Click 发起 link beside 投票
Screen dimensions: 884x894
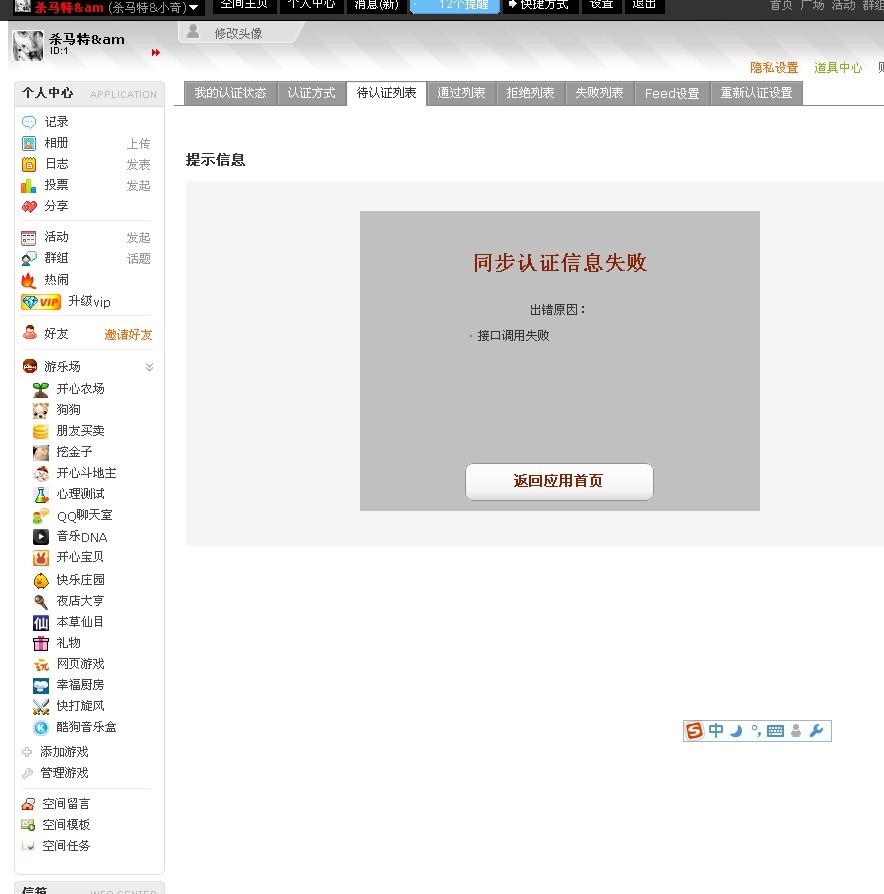[x=139, y=186]
